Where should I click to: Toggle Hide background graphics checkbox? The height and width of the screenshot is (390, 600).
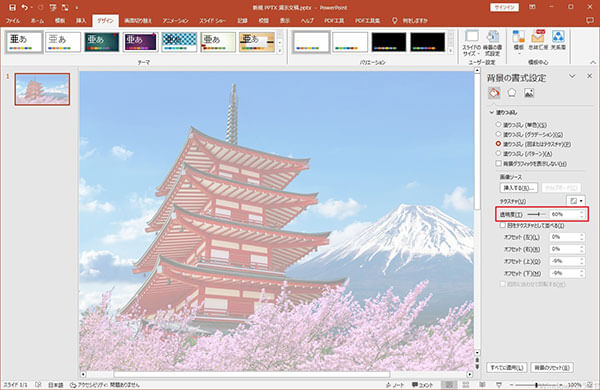click(498, 163)
